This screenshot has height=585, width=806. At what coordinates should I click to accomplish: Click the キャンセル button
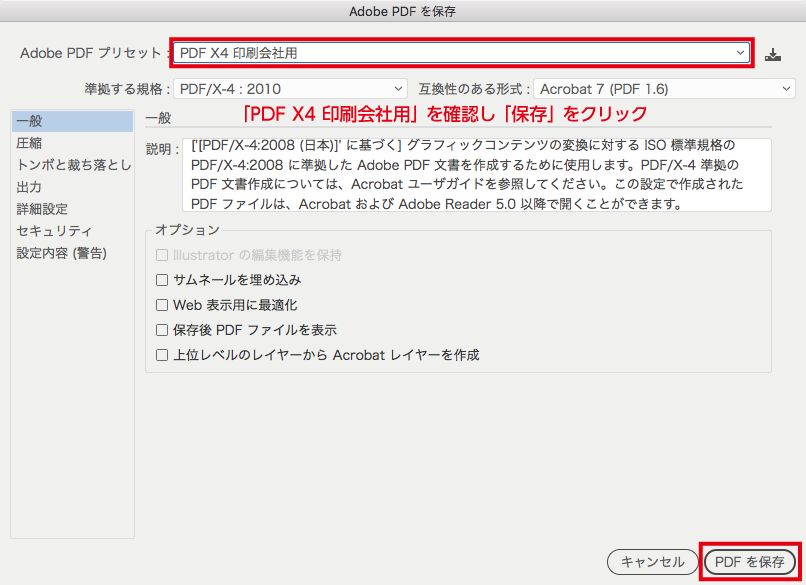point(652,562)
